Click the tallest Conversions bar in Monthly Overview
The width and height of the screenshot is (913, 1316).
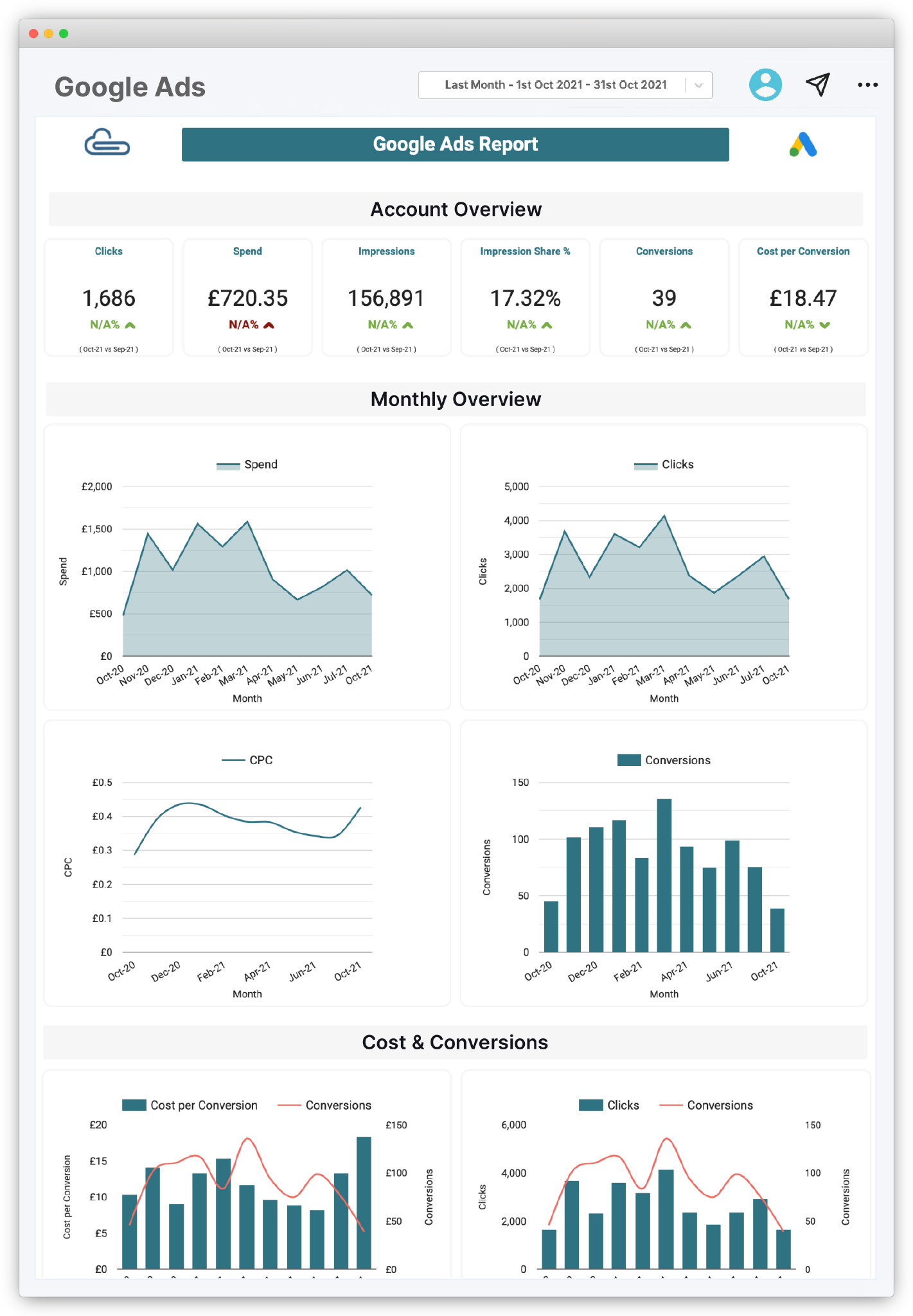tap(664, 875)
